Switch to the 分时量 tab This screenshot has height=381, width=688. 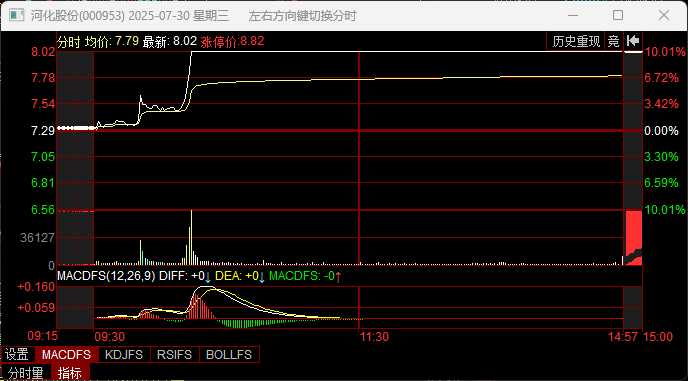click(26, 373)
